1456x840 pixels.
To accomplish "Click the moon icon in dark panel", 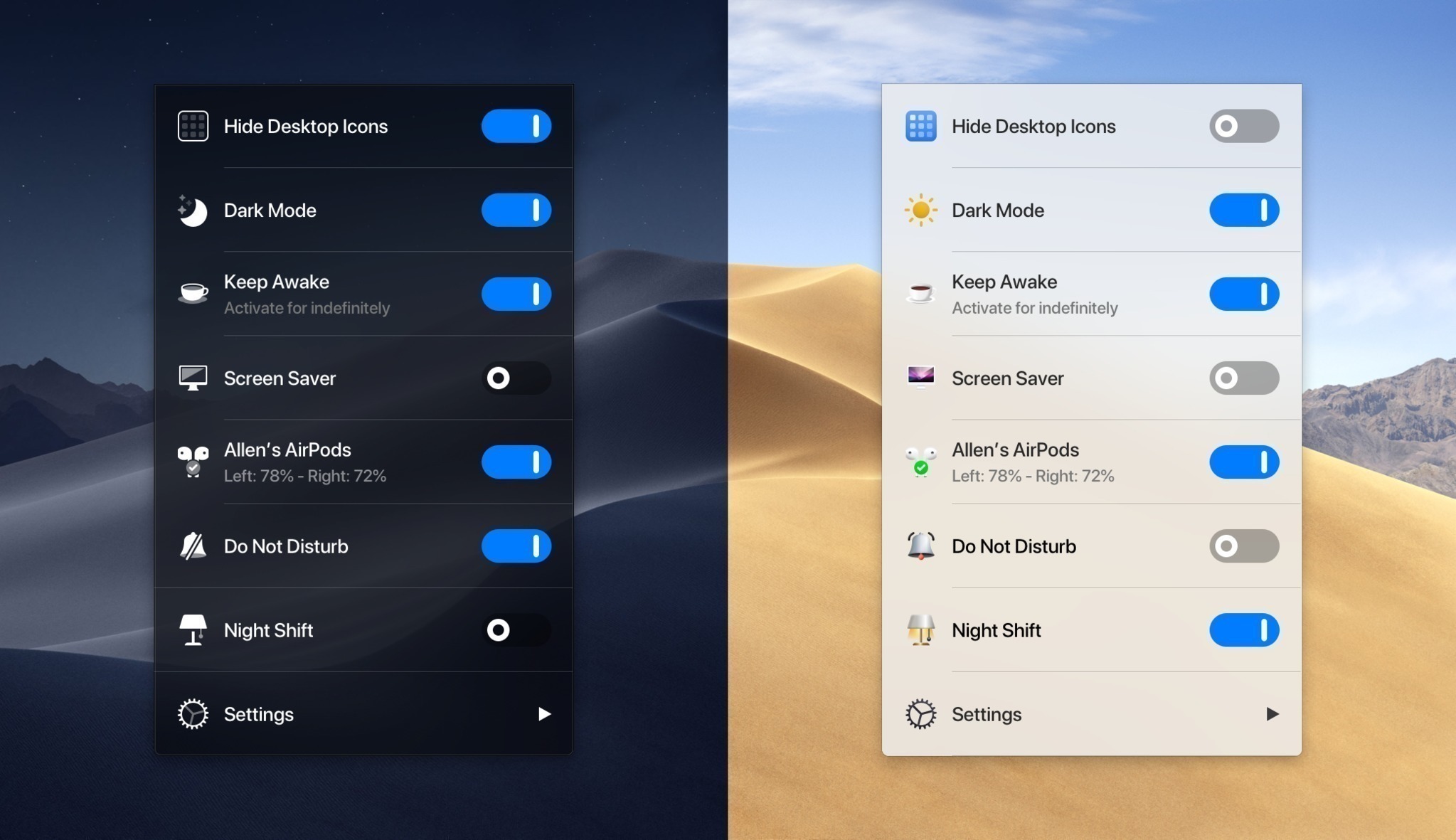I will tap(192, 211).
